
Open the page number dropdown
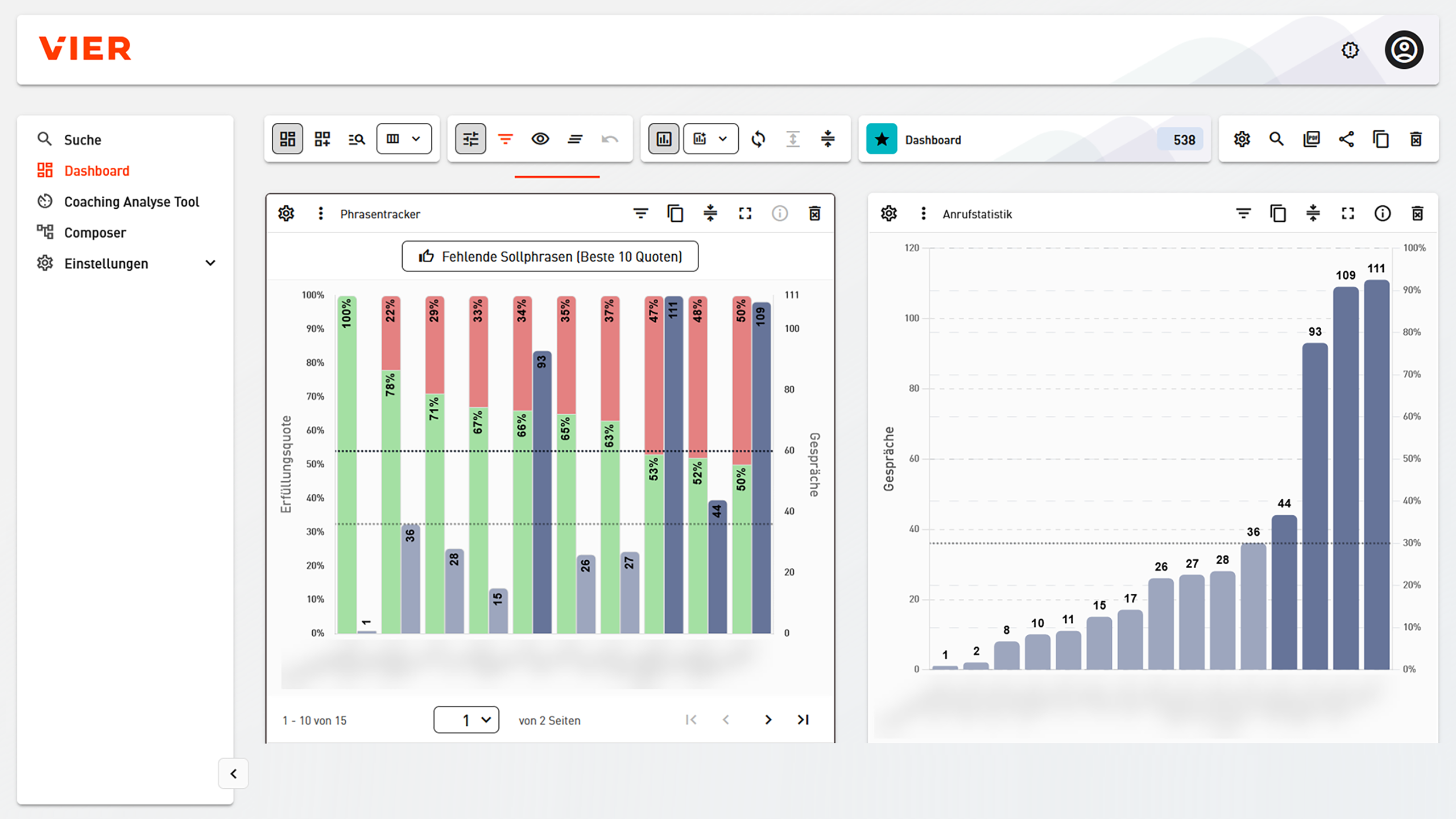point(466,720)
